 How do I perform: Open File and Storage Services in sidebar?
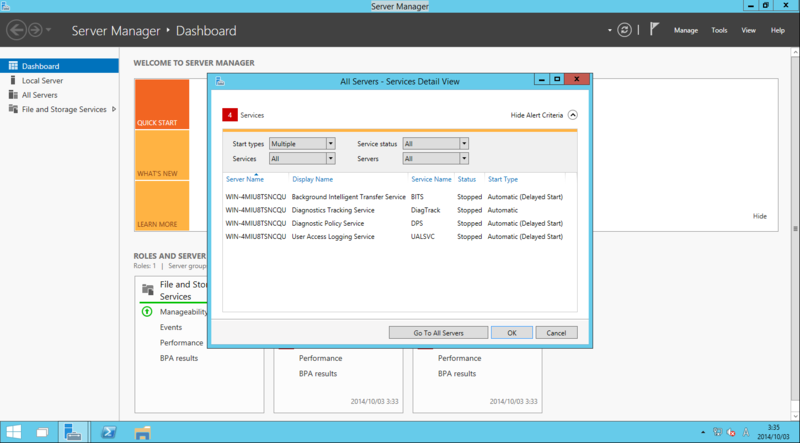click(x=64, y=109)
